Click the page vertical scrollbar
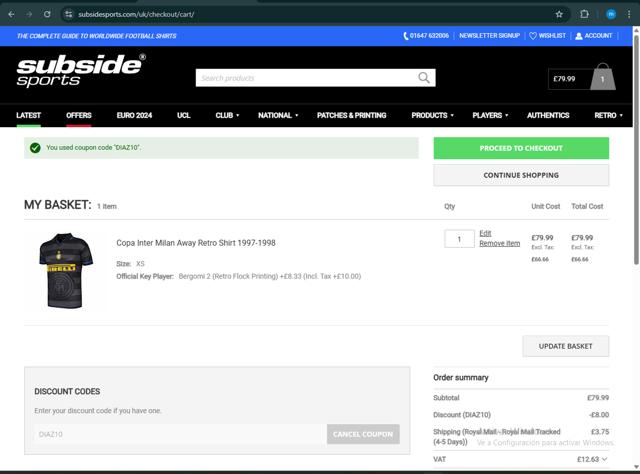The image size is (640, 474). coord(636,151)
